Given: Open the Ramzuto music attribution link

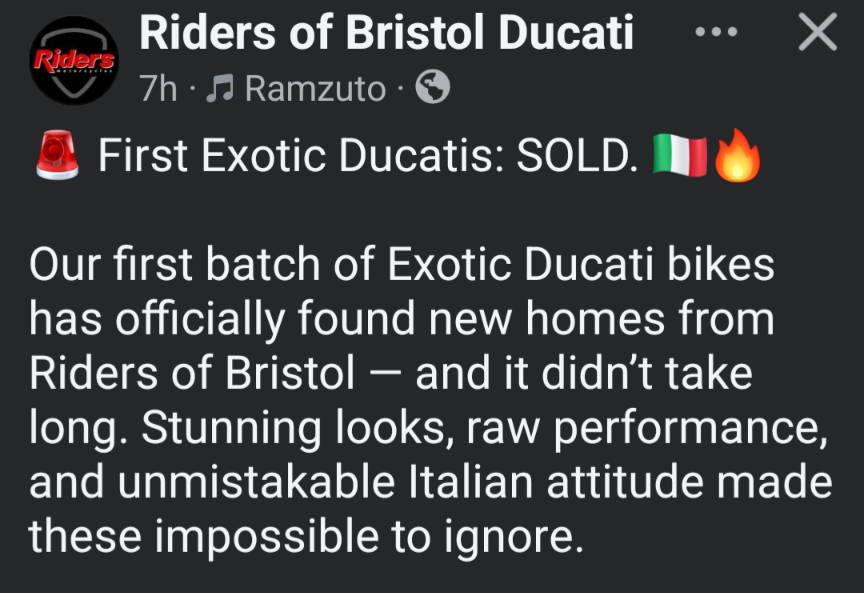Looking at the screenshot, I should click(x=315, y=89).
